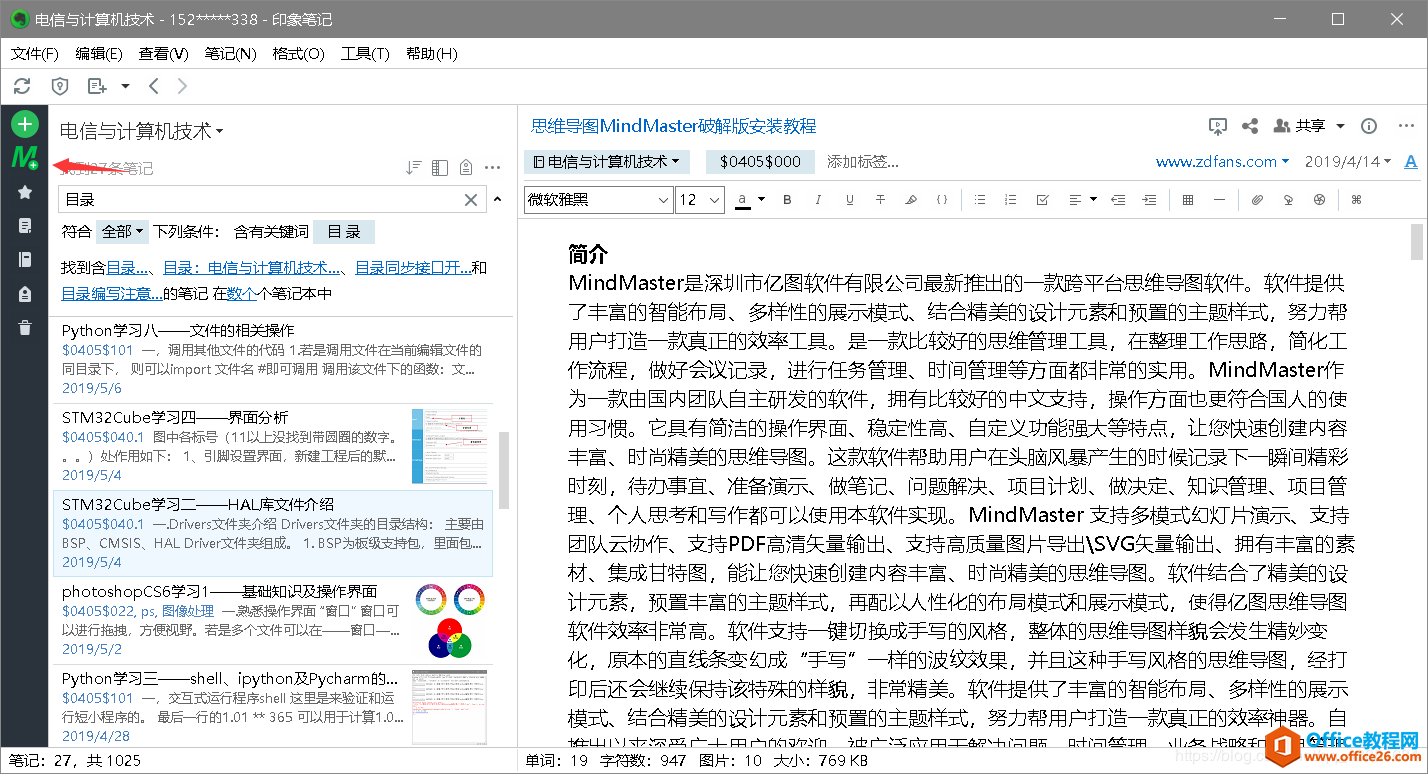Click the 共享 share button

pyautogui.click(x=1299, y=126)
